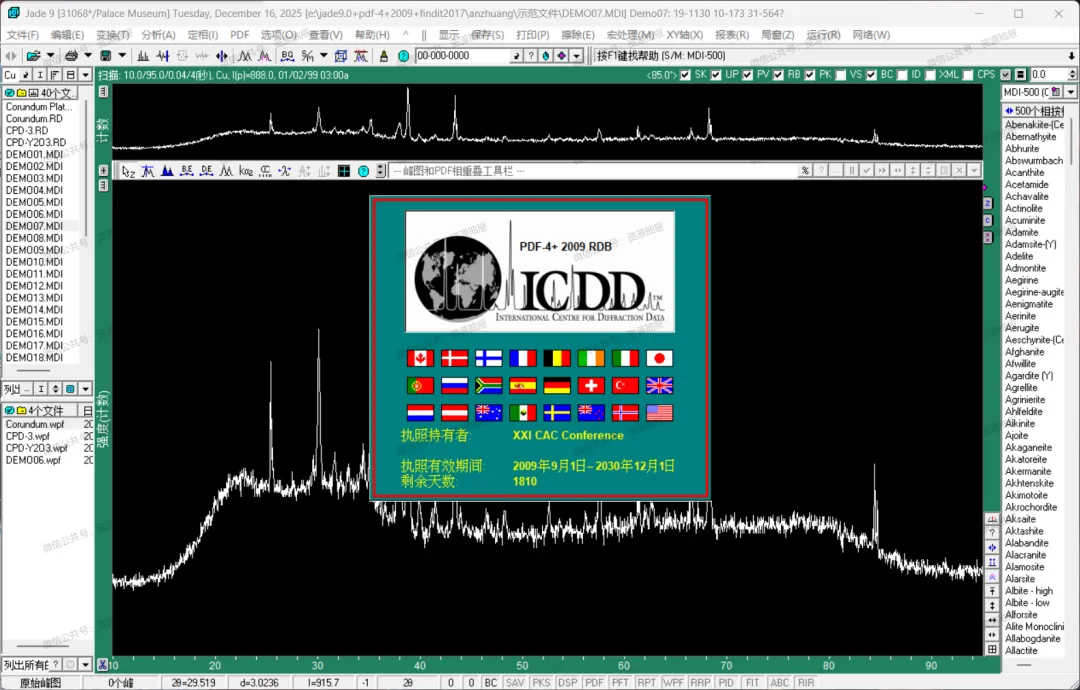The image size is (1080, 690).
Task: Open the dropdown arrow next to printer icon
Action: 87,56
